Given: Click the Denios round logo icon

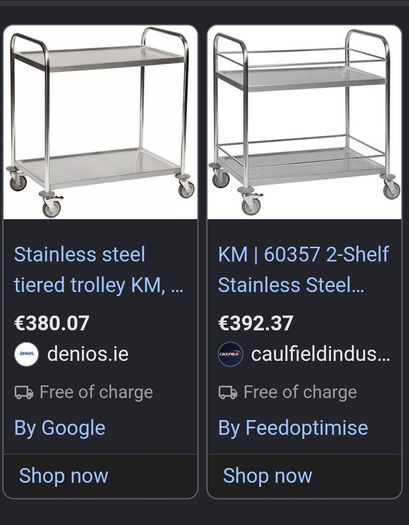Looking at the screenshot, I should [26, 354].
